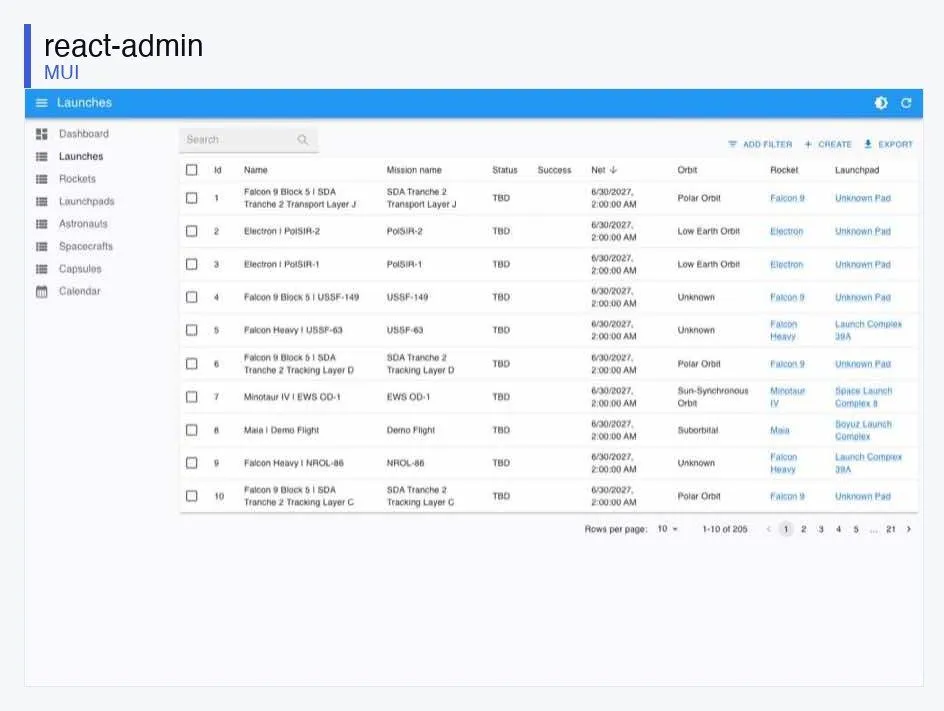Sort by the Id column header
Viewport: 944px width, 711px height.
[218, 170]
